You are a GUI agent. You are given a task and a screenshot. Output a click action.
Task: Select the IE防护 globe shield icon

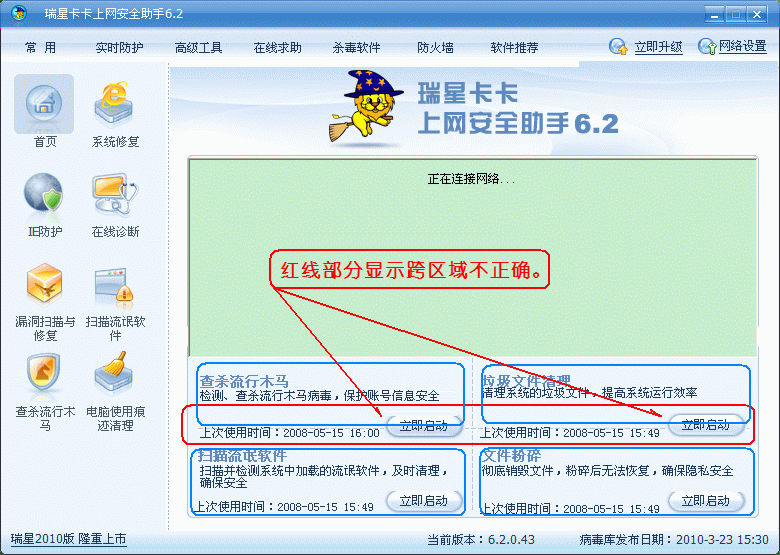pos(44,193)
